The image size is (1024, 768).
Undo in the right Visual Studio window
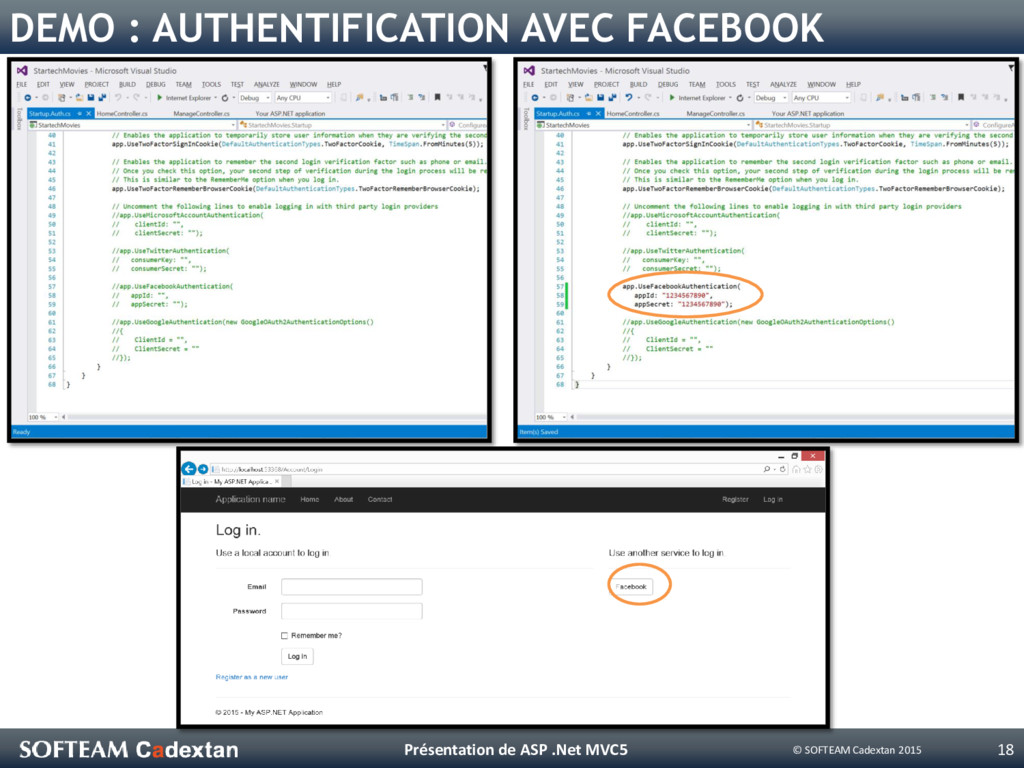(x=628, y=98)
